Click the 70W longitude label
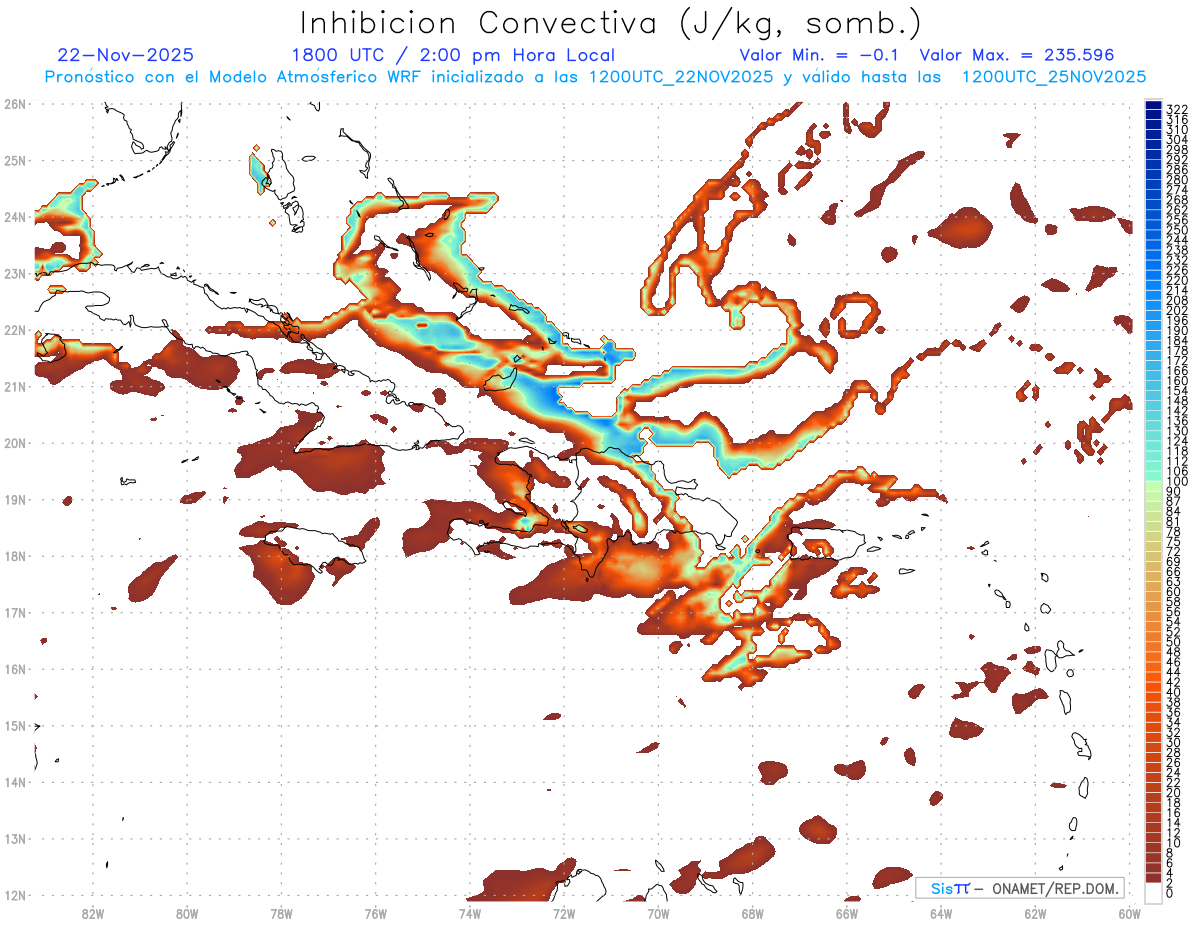Screen dimensions: 1200x927 pyautogui.click(x=658, y=913)
